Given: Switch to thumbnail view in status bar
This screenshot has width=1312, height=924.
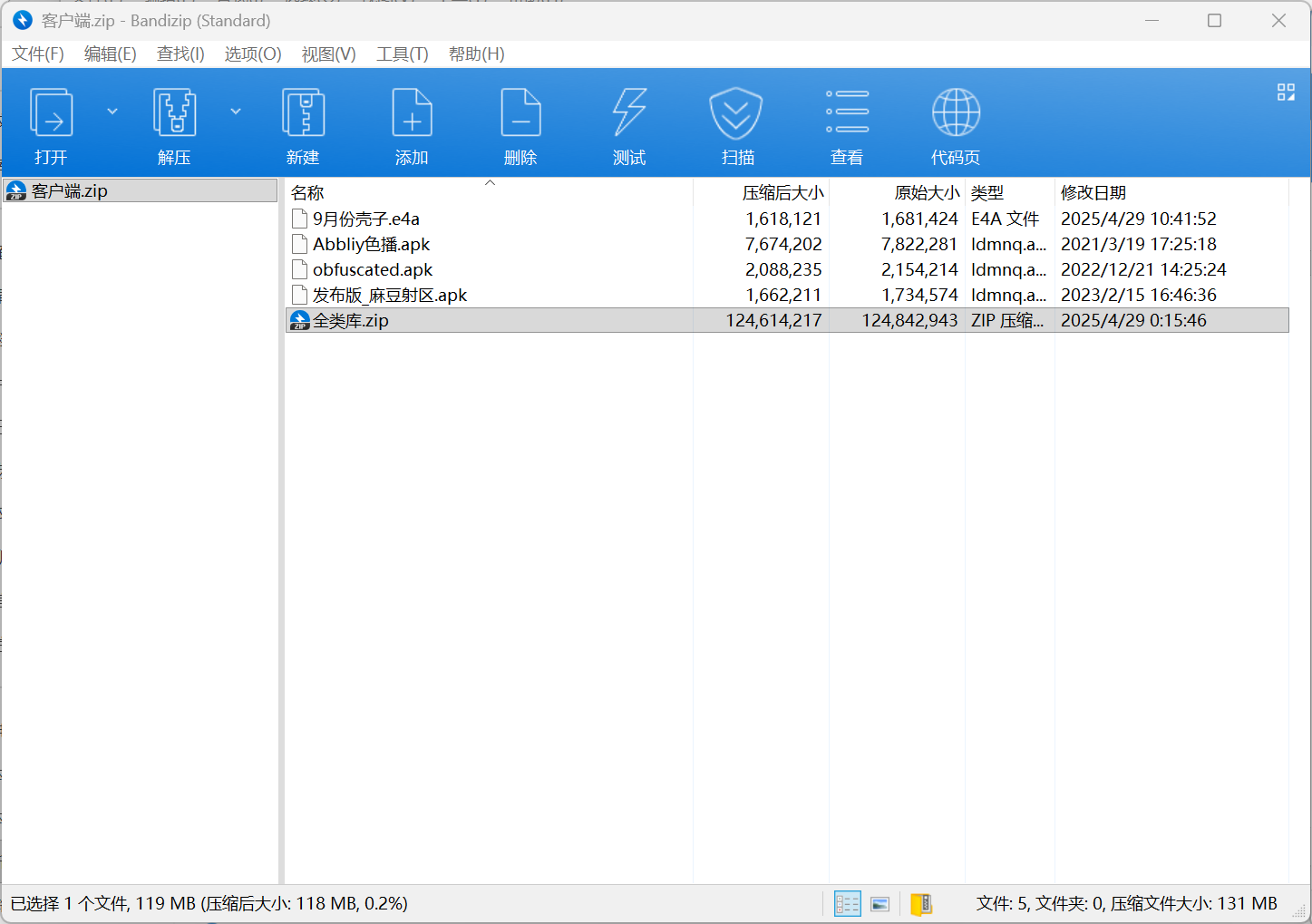Looking at the screenshot, I should point(880,904).
